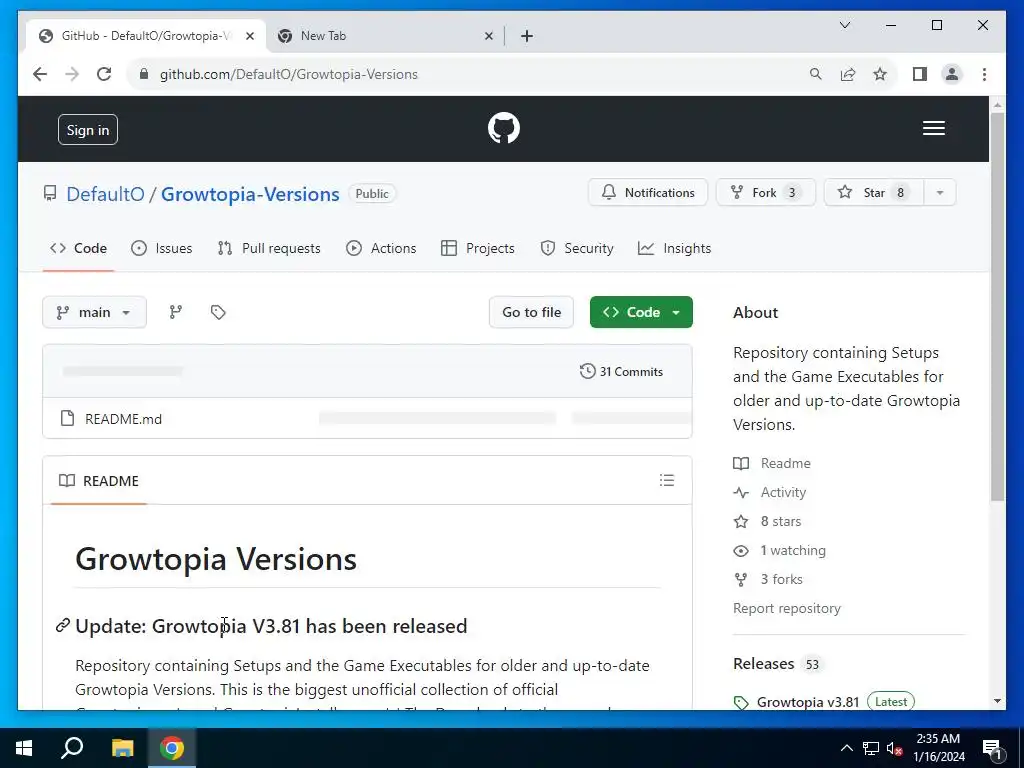Switch to the New Tab tab
This screenshot has height=768, width=1024.
tap(385, 36)
